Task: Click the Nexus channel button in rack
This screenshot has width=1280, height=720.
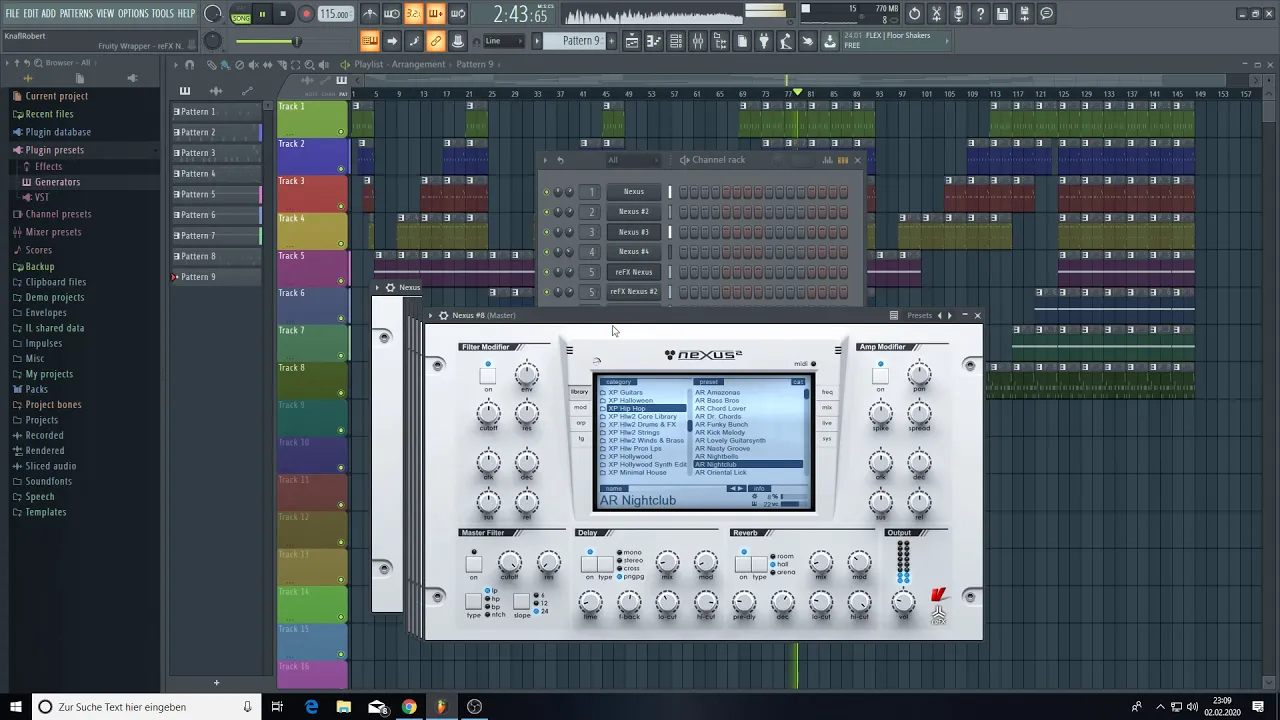Action: (634, 192)
